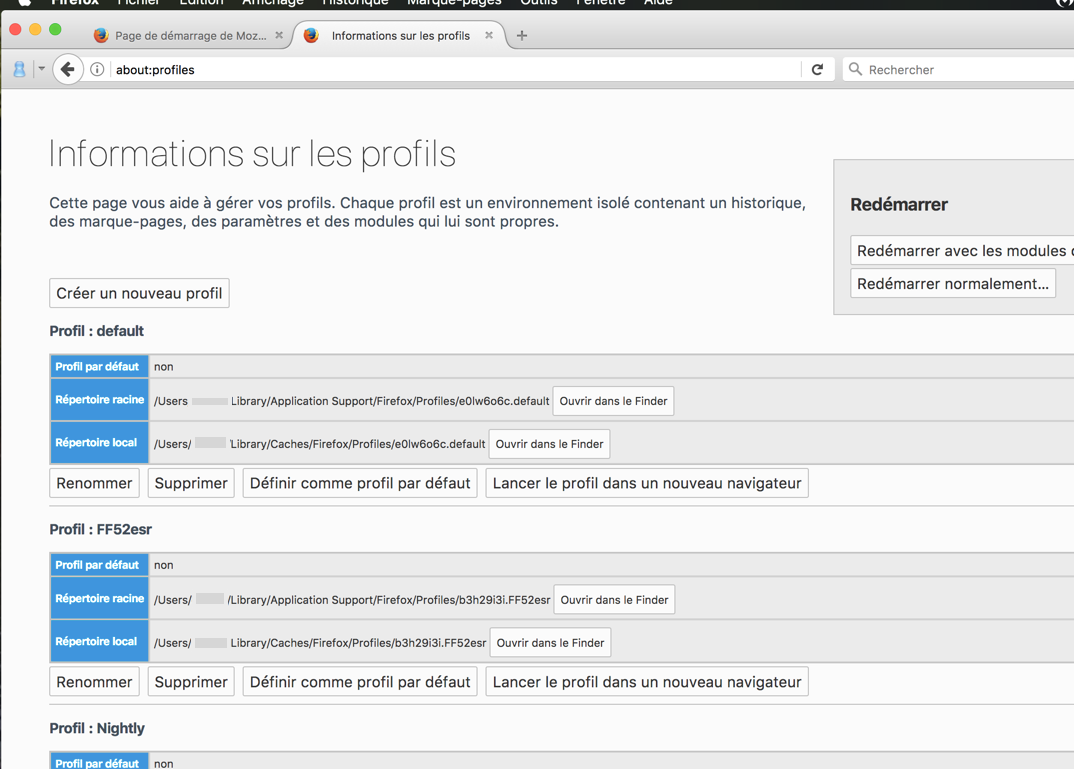
Task: Open the Marque-pages menu
Action: (454, 3)
